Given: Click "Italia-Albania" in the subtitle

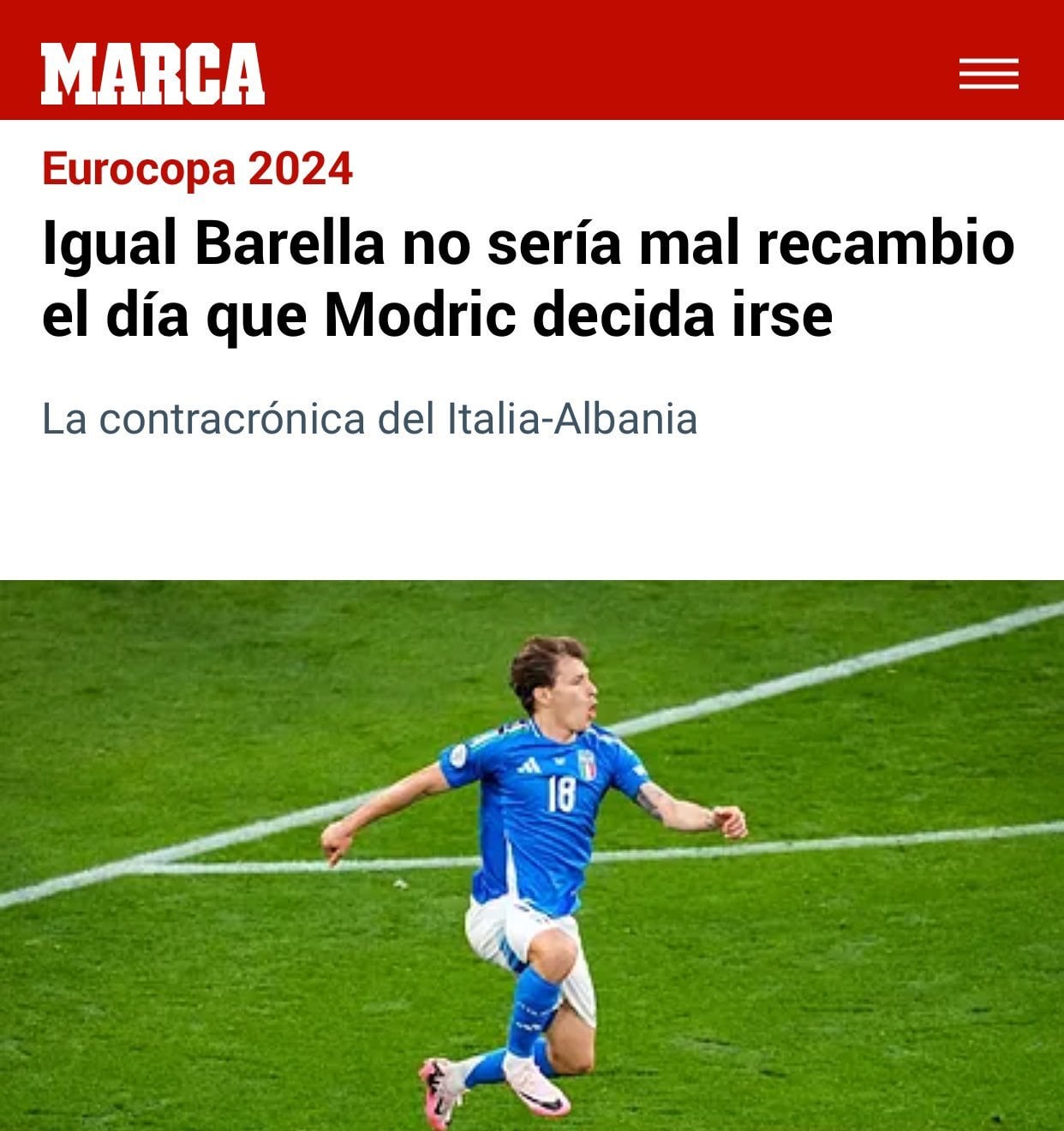Looking at the screenshot, I should [x=572, y=419].
